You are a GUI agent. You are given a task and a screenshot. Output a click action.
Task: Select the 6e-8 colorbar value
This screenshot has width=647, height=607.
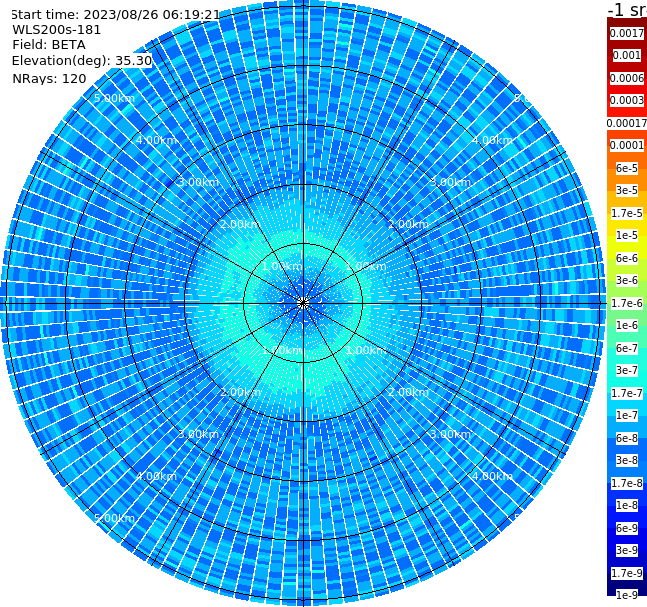coord(627,438)
